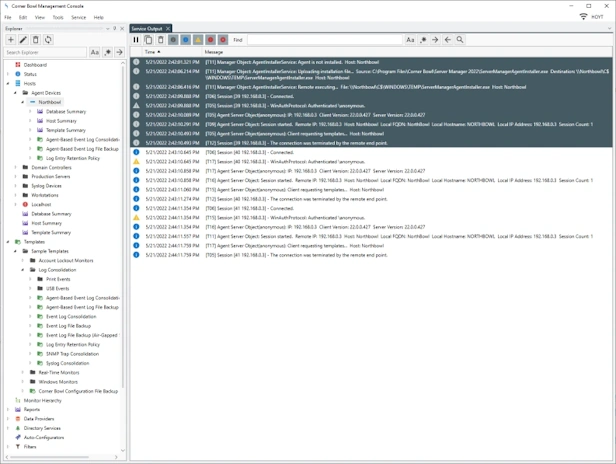Refresh the Explorer tree
Viewport: 616px width, 464px height.
48,40
